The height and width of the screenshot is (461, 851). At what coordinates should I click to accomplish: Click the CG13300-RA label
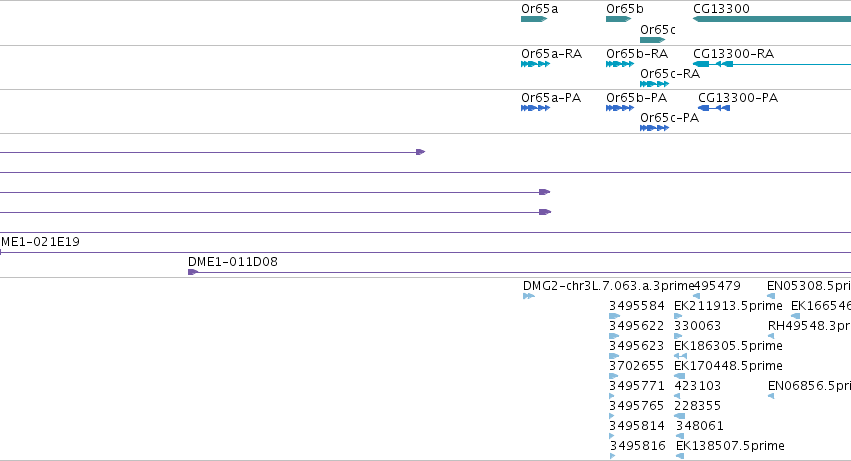[x=734, y=54]
